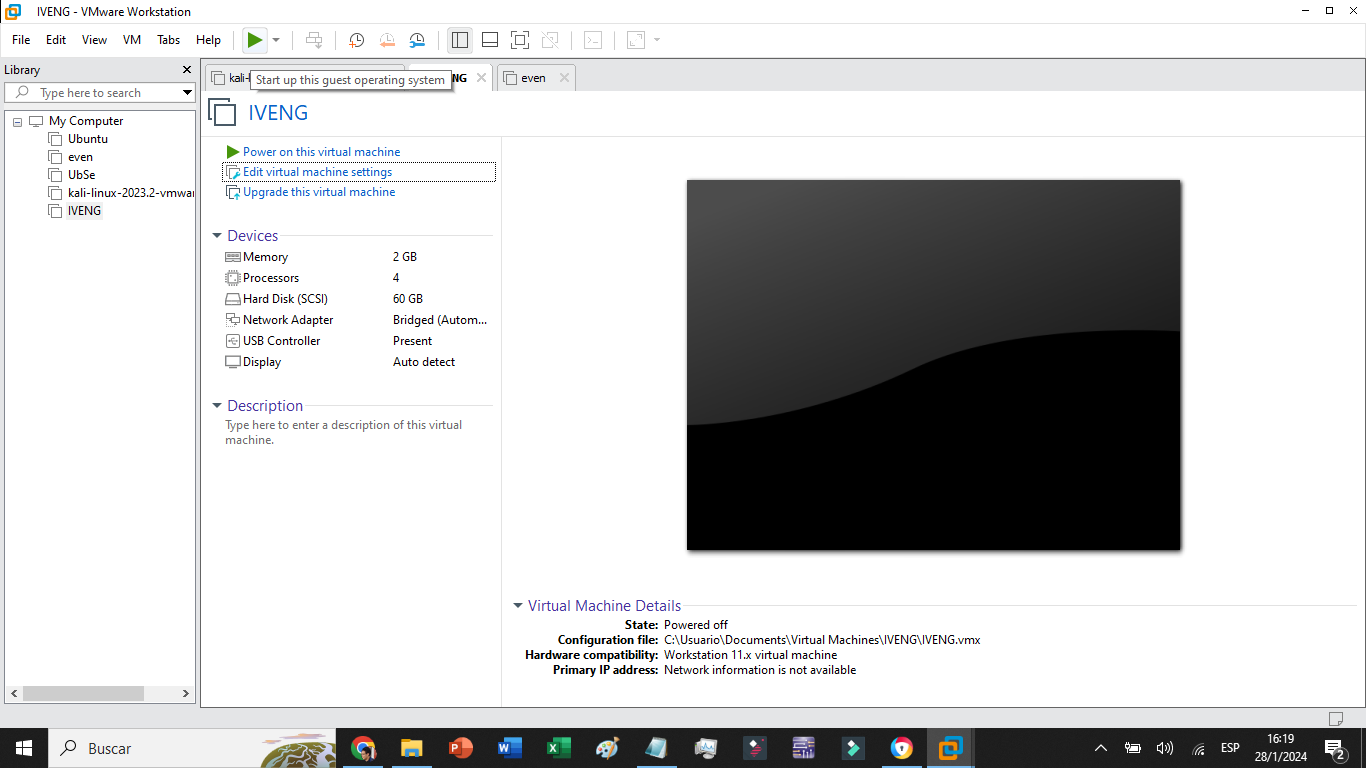Open Excel from the taskbar
The width and height of the screenshot is (1366, 768).
point(558,748)
